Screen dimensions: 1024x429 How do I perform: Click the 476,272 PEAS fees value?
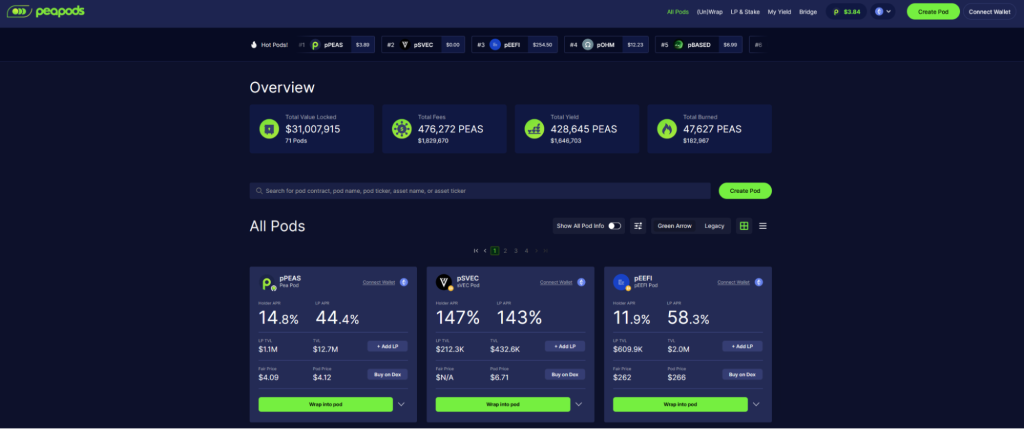pyautogui.click(x=451, y=129)
